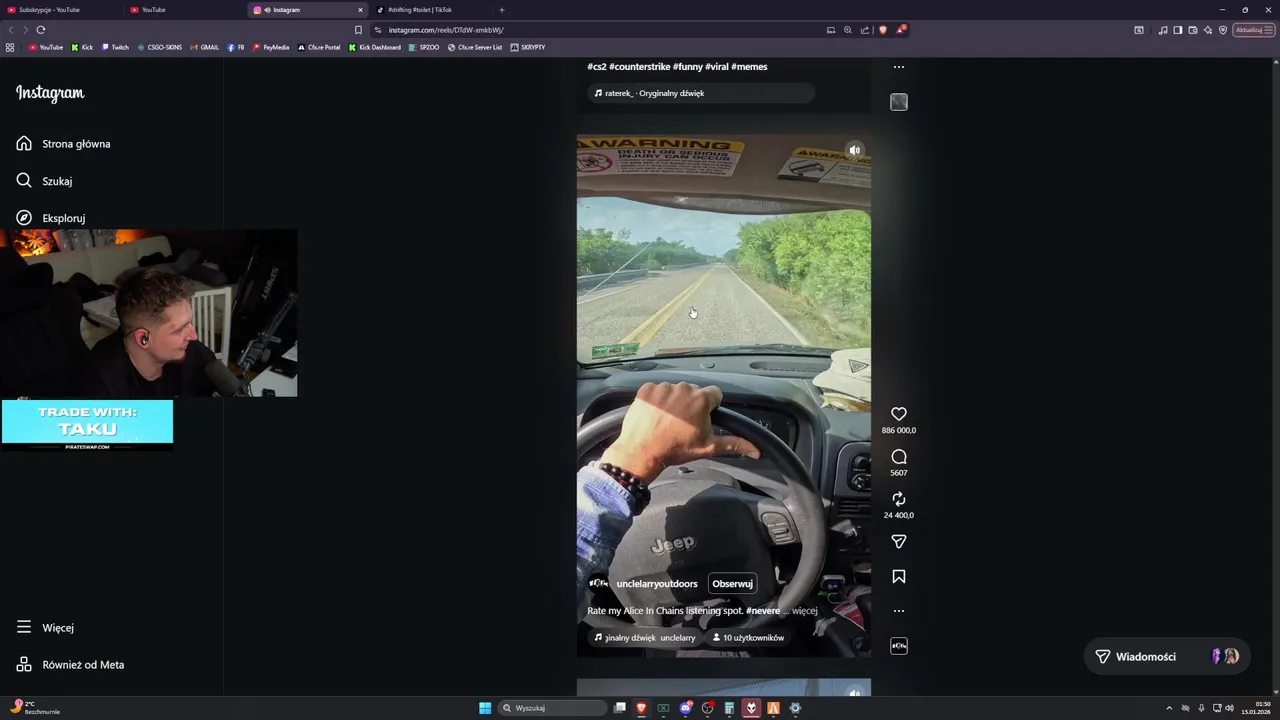Open the SKRYPTY bookmark

click(528, 47)
